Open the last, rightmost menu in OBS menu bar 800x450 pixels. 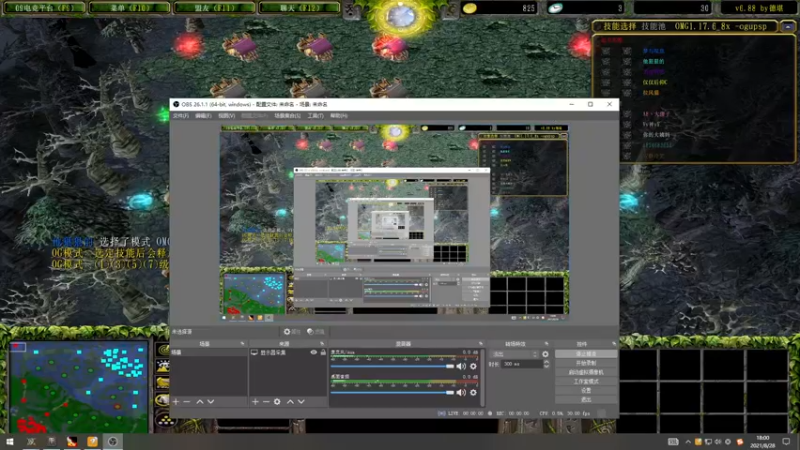tap(339, 116)
